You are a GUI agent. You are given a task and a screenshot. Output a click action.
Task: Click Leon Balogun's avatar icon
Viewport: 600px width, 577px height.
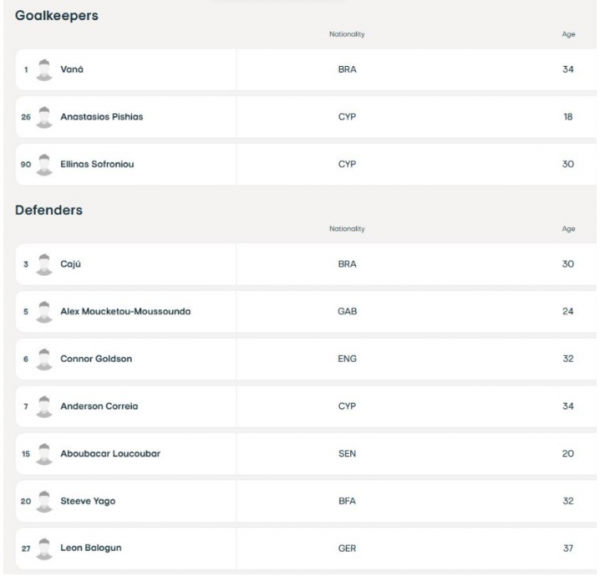[x=44, y=549]
